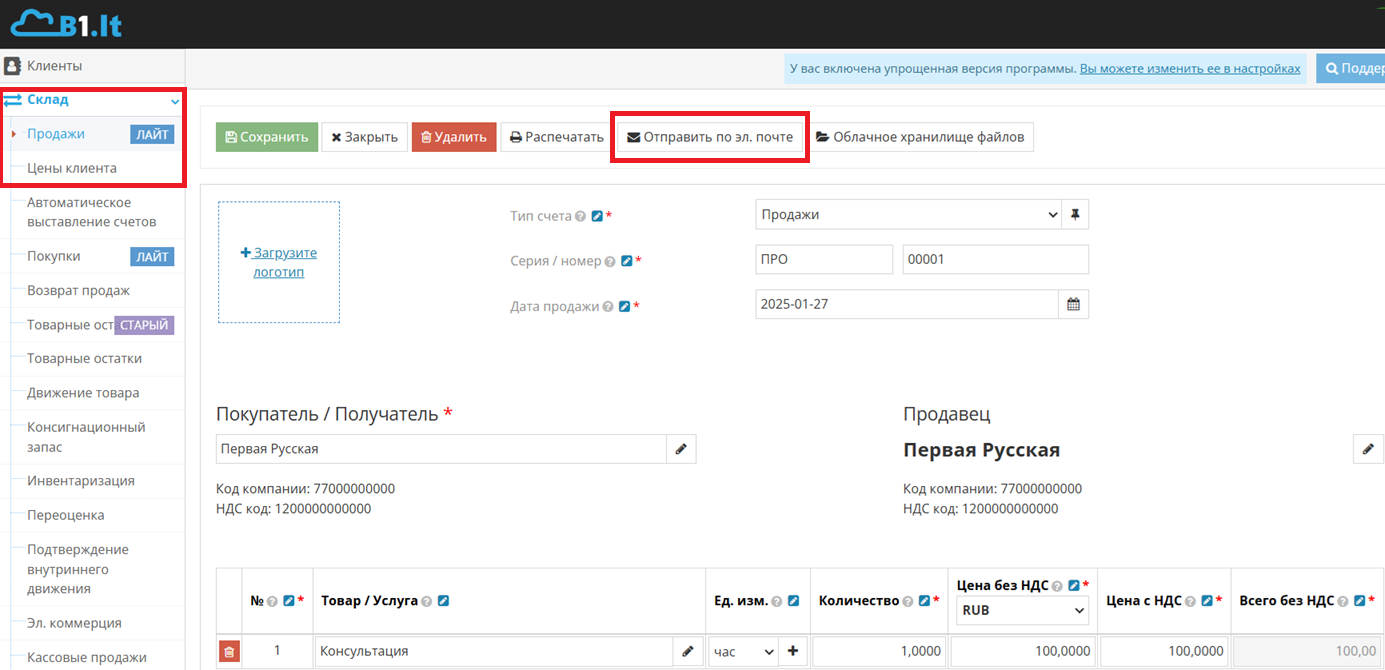Click the B1.lt cloud logo
The height and width of the screenshot is (670, 1385).
click(66, 24)
